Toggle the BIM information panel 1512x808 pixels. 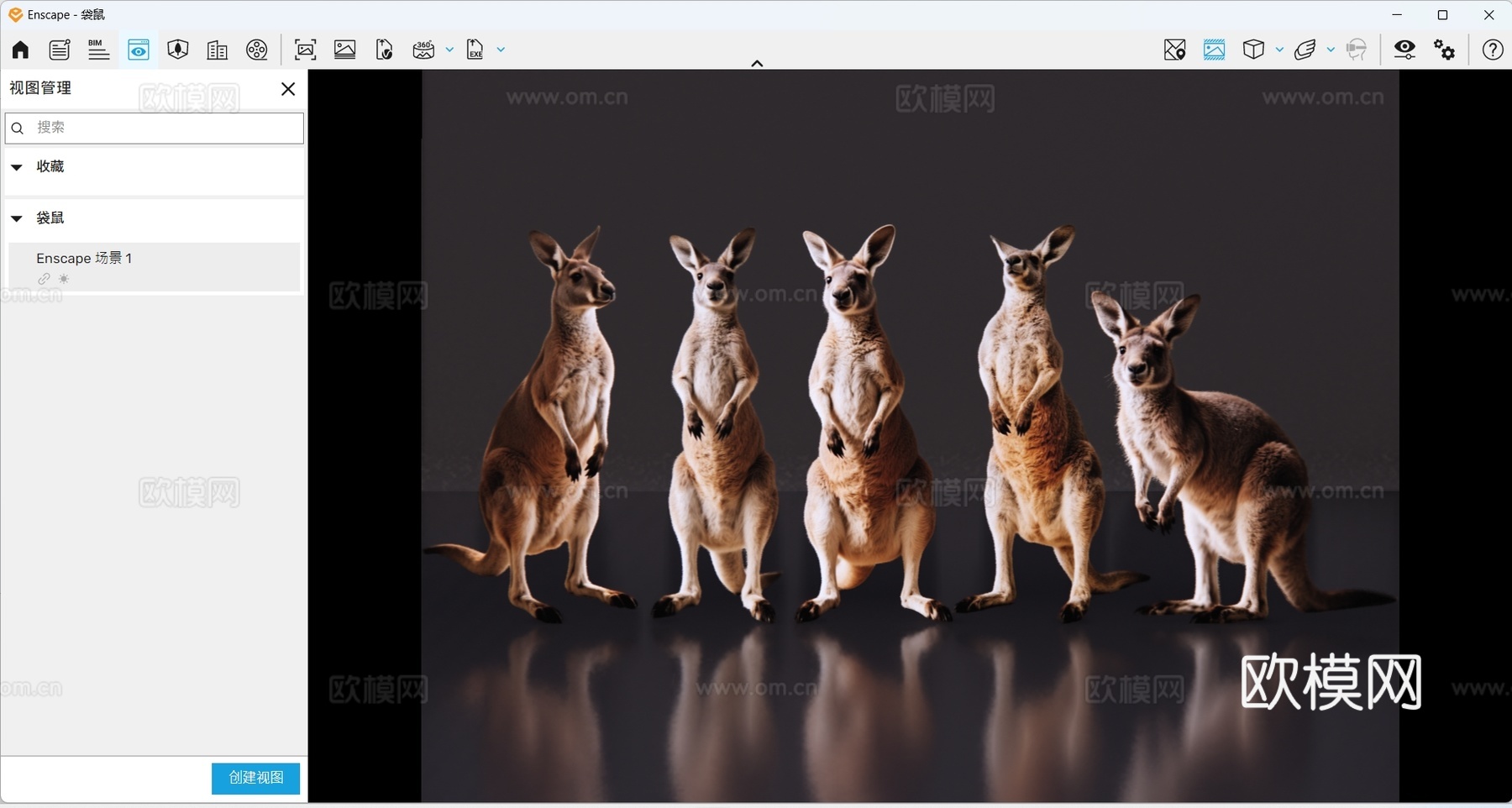(x=98, y=50)
